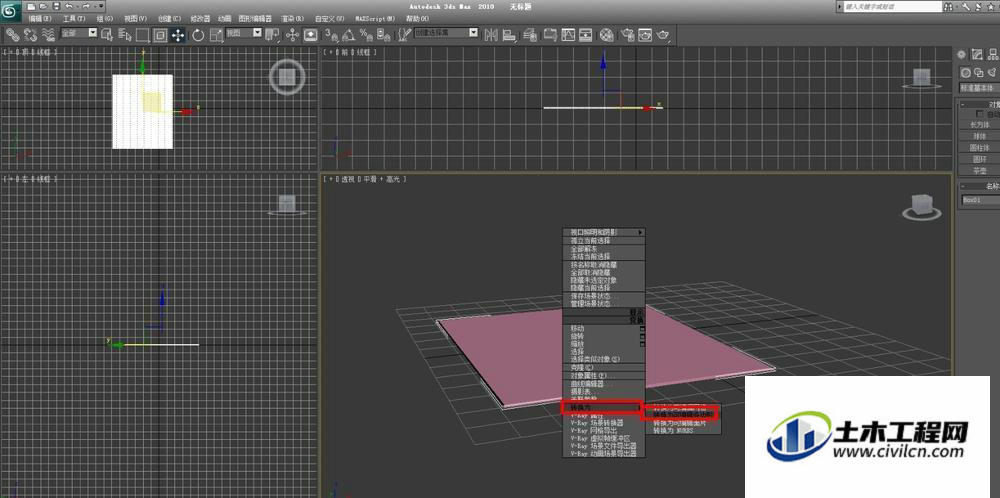Viewport: 1000px width, 498px height.
Task: Choose Convert To in the context menu
Action: click(601, 407)
